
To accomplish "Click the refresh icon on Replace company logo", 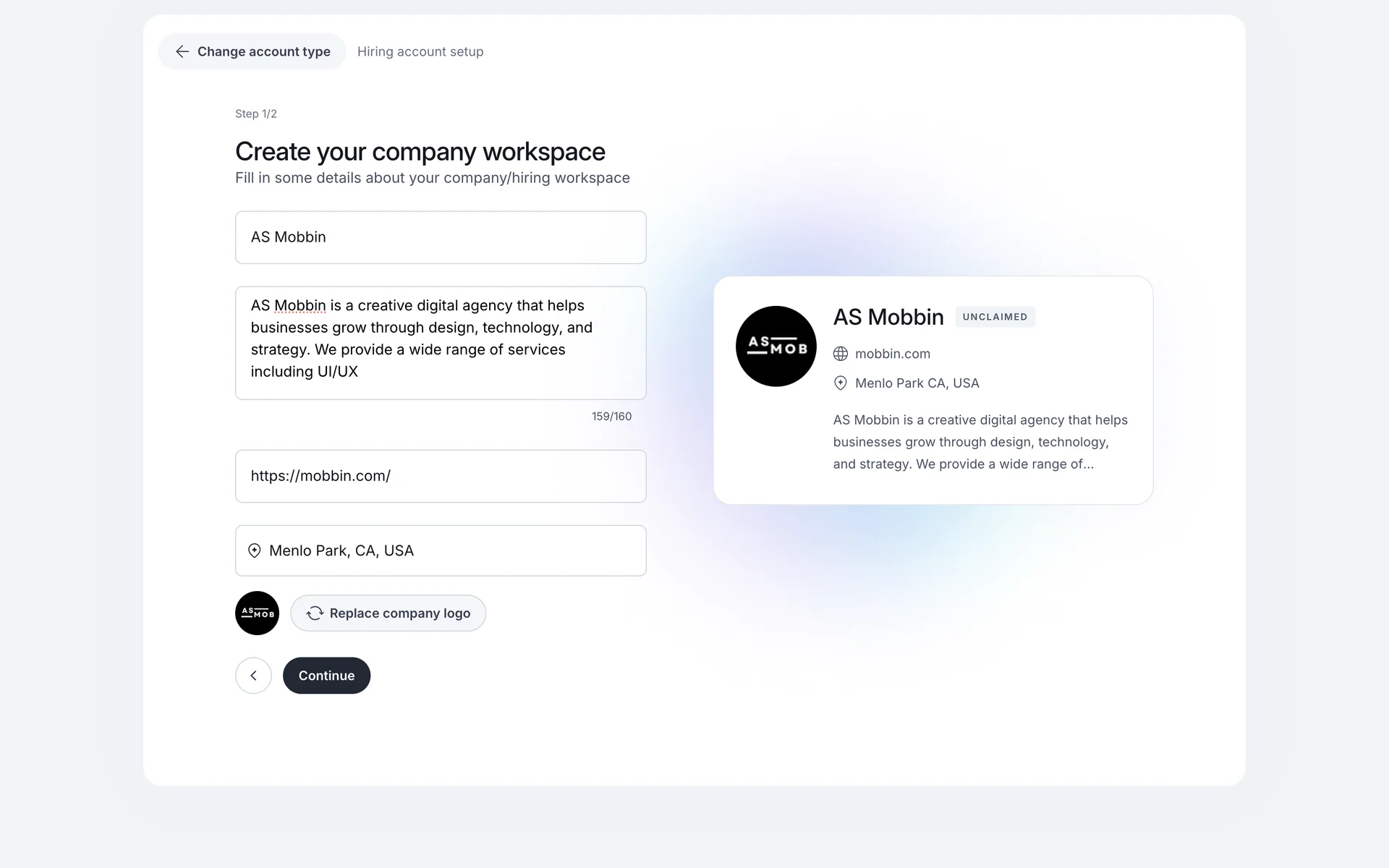I will coord(315,613).
